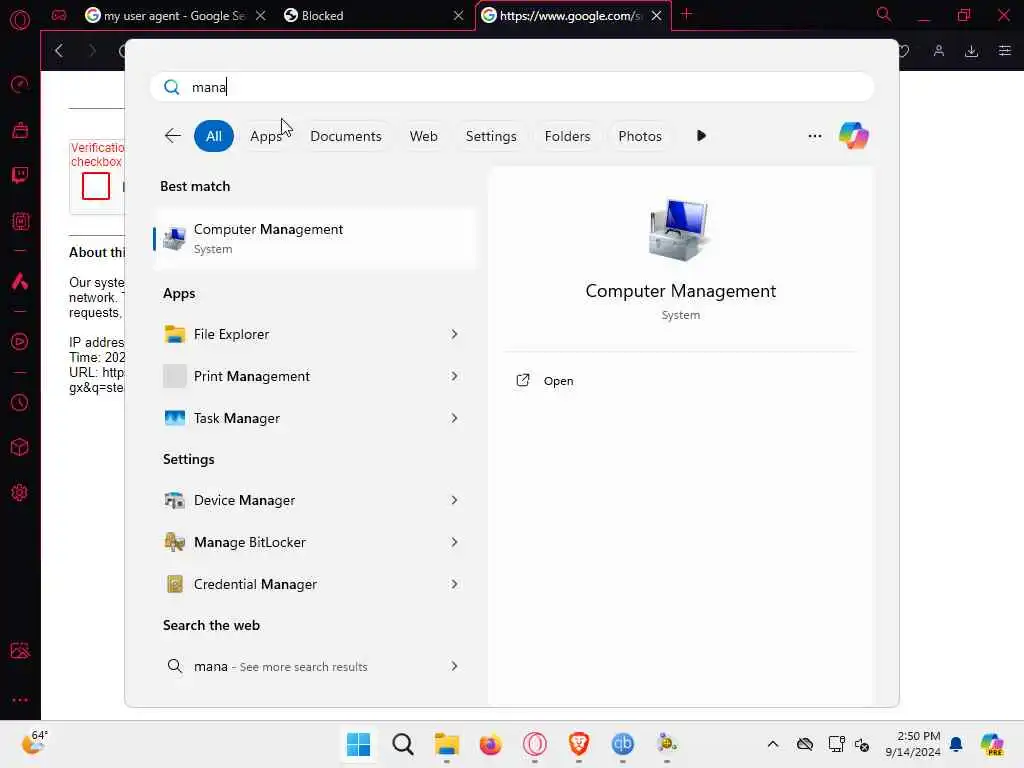Close the 'my user agent' browser tab
This screenshot has width=1024, height=768.
tap(261, 16)
